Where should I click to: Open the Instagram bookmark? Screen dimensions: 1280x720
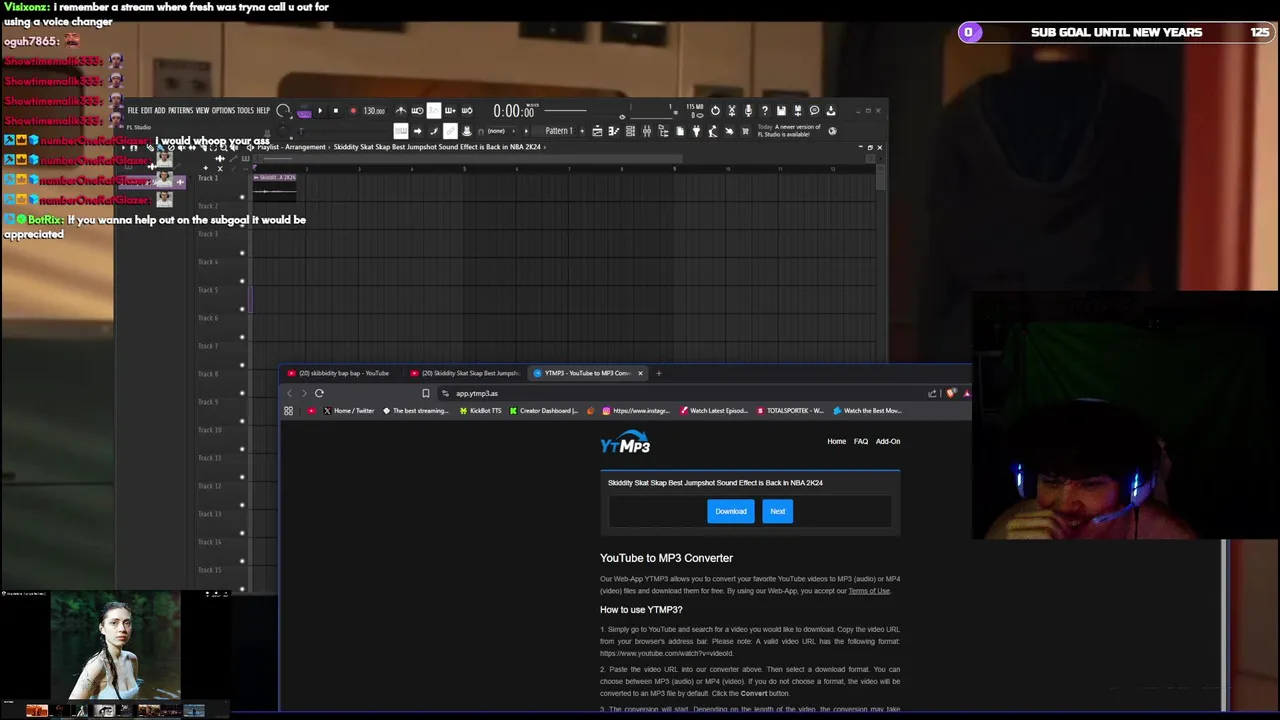(x=635, y=411)
